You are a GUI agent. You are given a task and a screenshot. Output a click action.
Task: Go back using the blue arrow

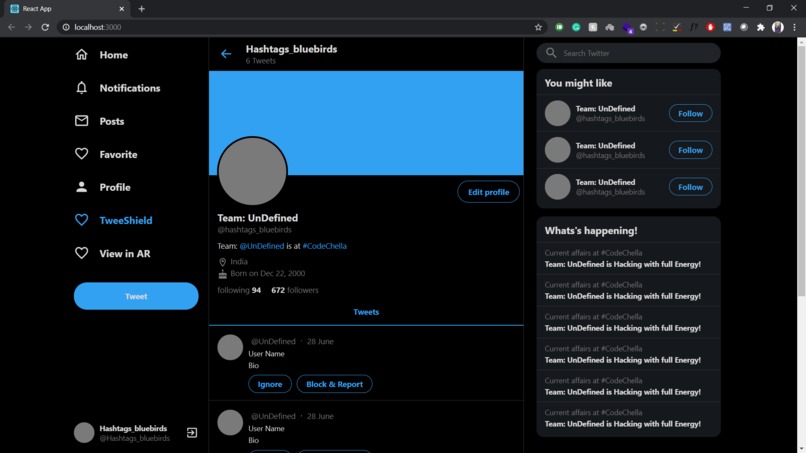pos(226,53)
